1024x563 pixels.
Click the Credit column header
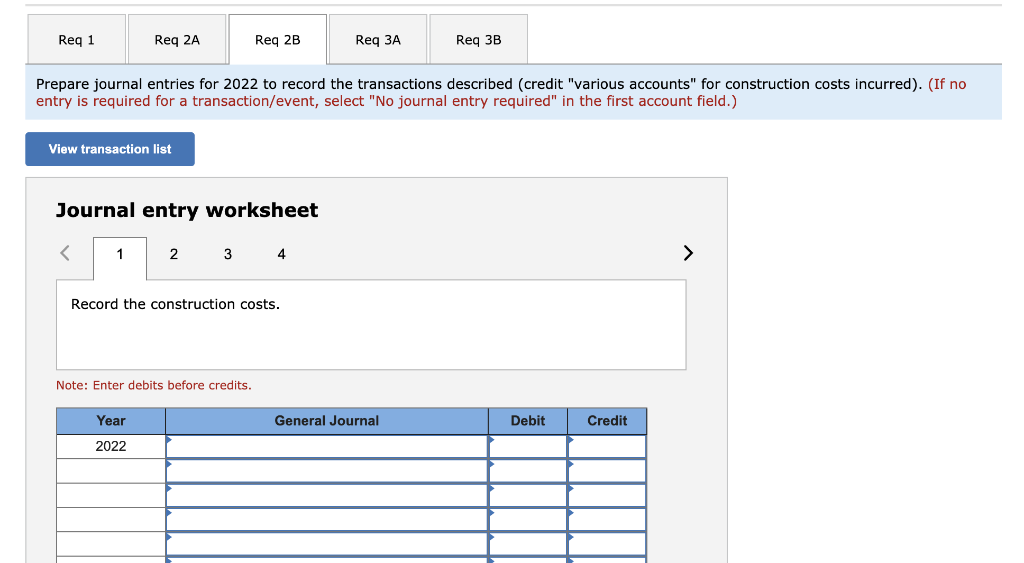pyautogui.click(x=607, y=421)
